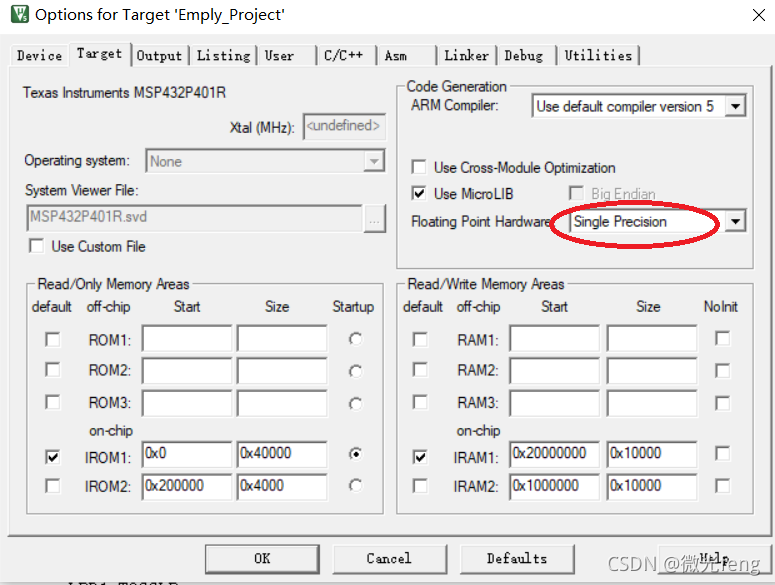
Task: Click the Keil uVision app icon in title bar
Action: [x=20, y=14]
